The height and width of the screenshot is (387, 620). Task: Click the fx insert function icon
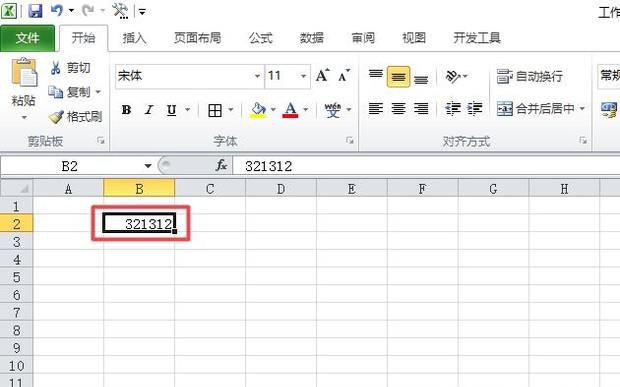[221, 166]
